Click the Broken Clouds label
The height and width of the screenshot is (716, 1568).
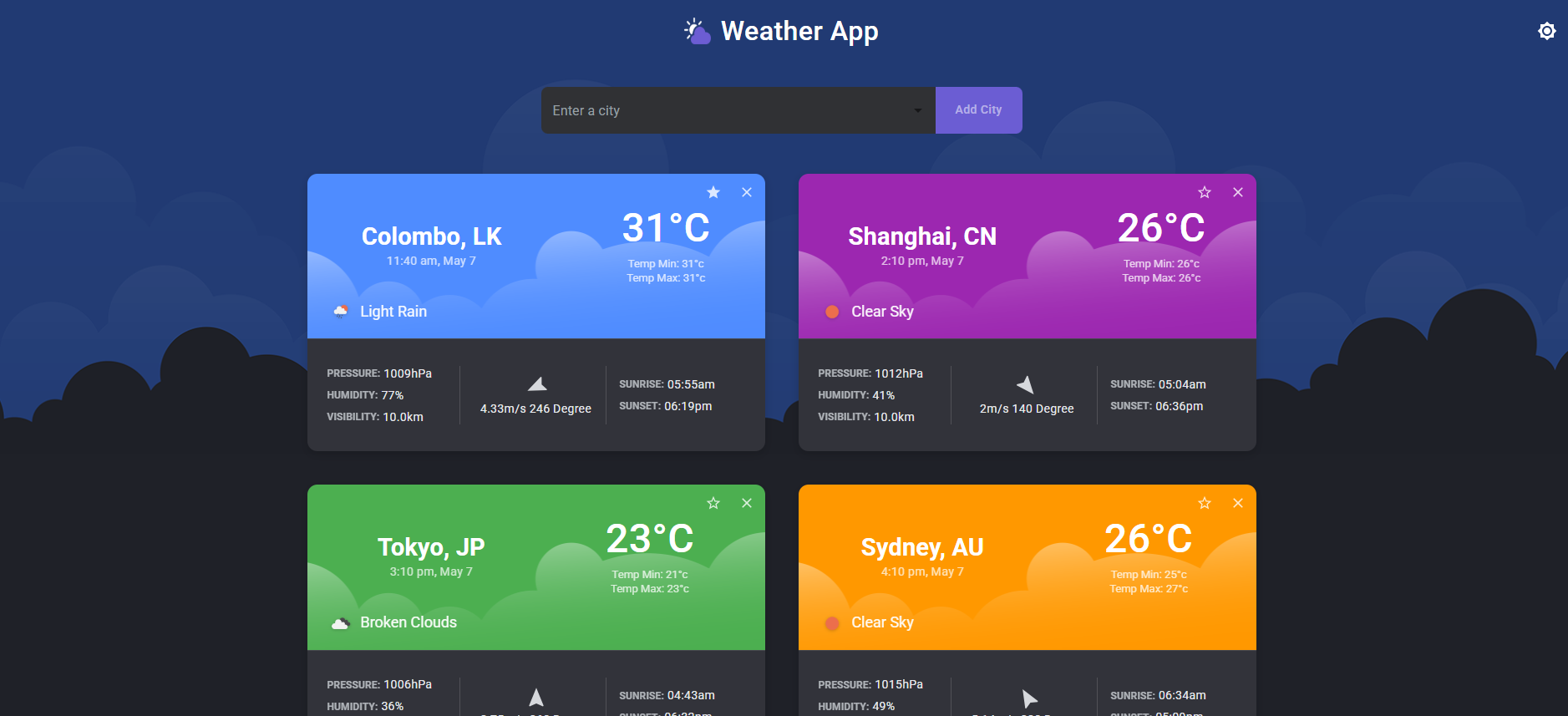tap(408, 622)
